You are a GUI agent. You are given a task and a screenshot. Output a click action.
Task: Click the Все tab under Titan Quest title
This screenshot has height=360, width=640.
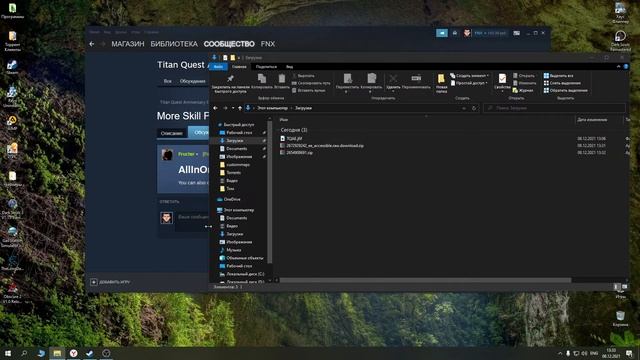point(167,81)
